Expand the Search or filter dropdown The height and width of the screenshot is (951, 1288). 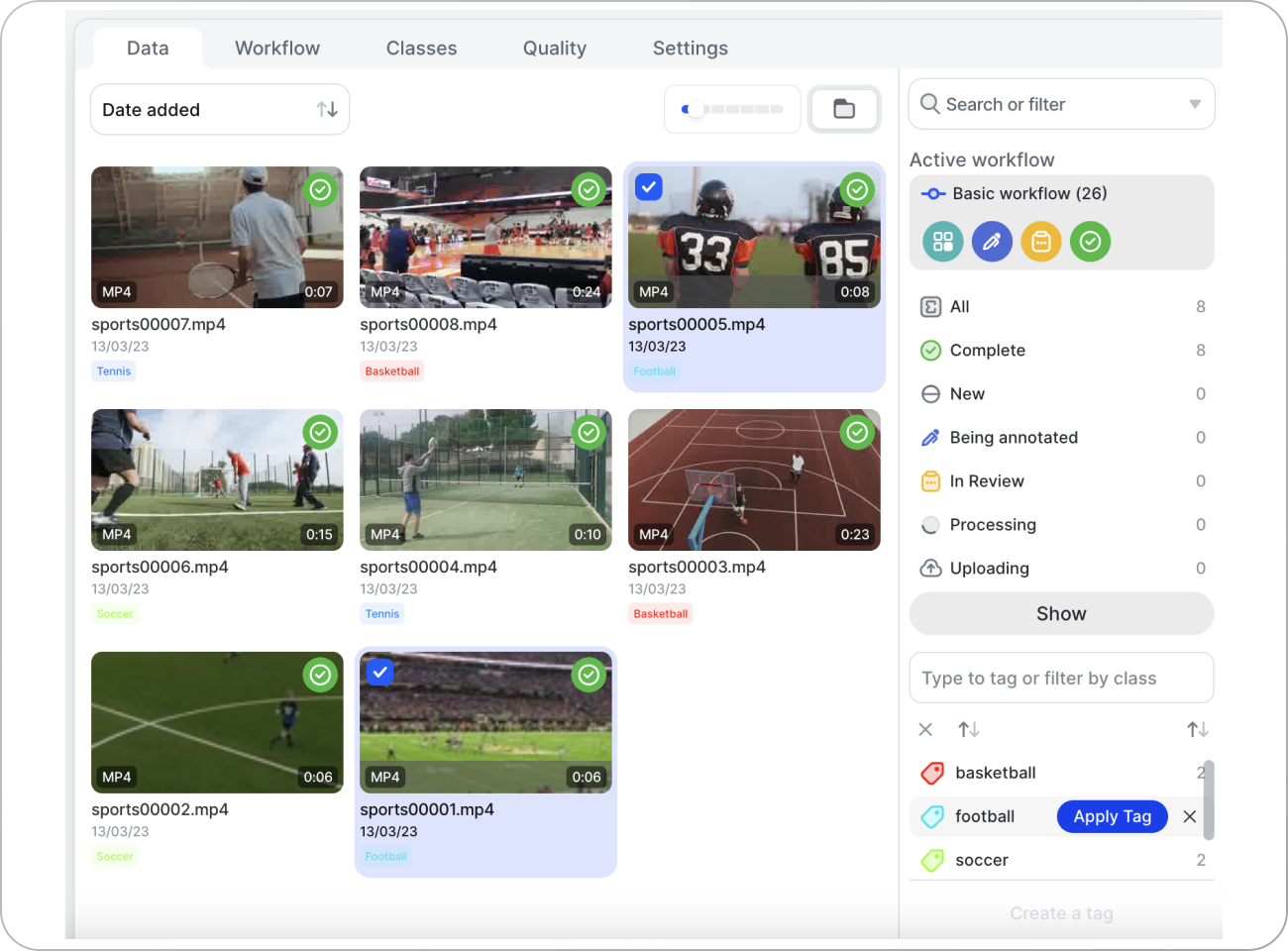[x=1193, y=103]
